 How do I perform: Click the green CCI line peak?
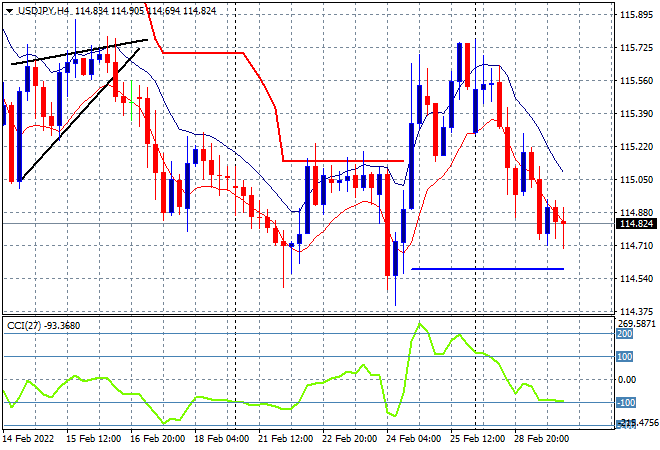(419, 324)
